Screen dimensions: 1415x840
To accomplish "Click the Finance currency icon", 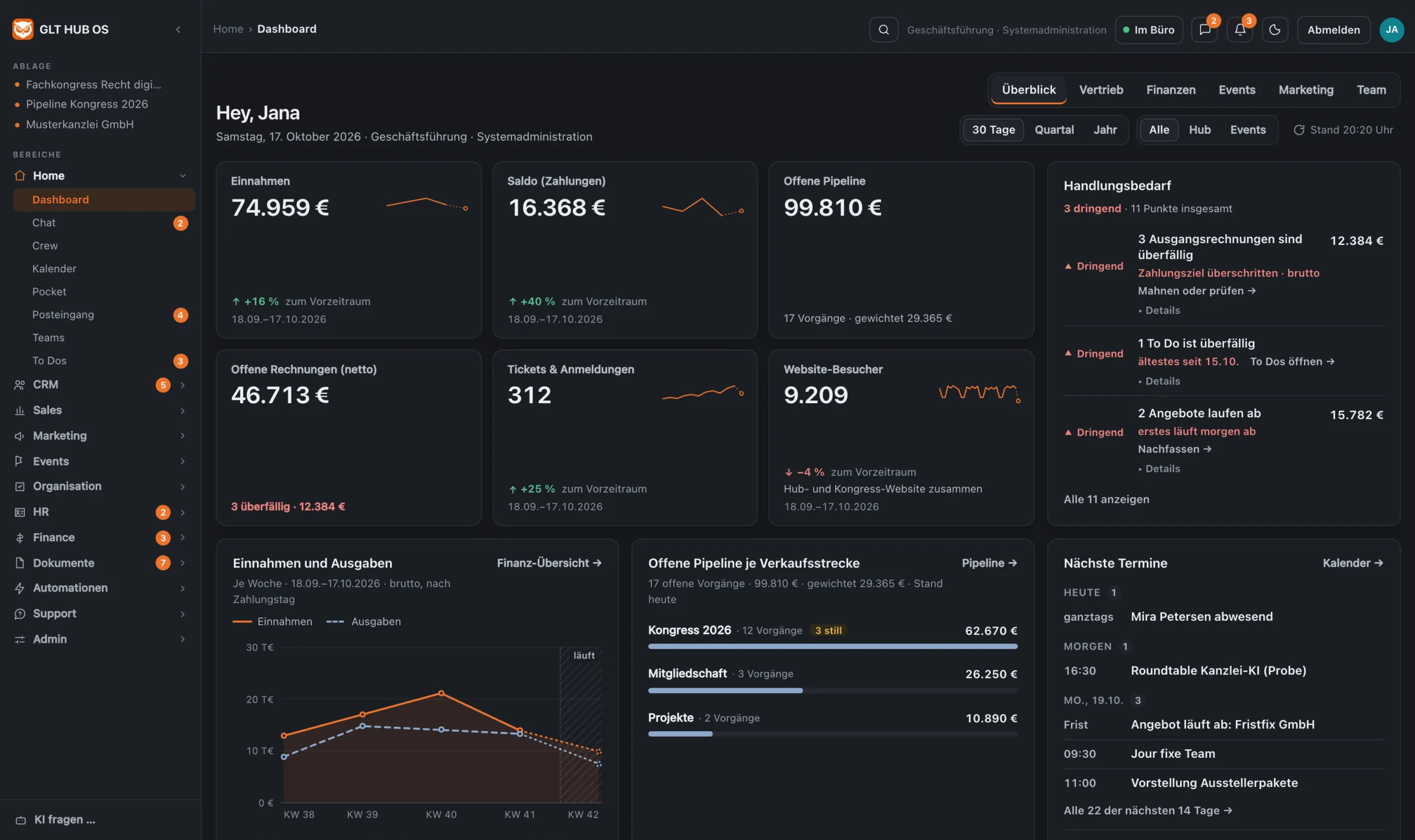I will 20,538.
